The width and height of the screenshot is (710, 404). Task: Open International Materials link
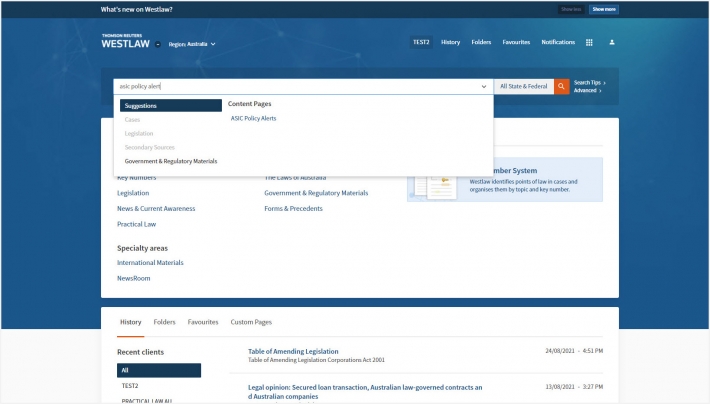click(x=150, y=263)
